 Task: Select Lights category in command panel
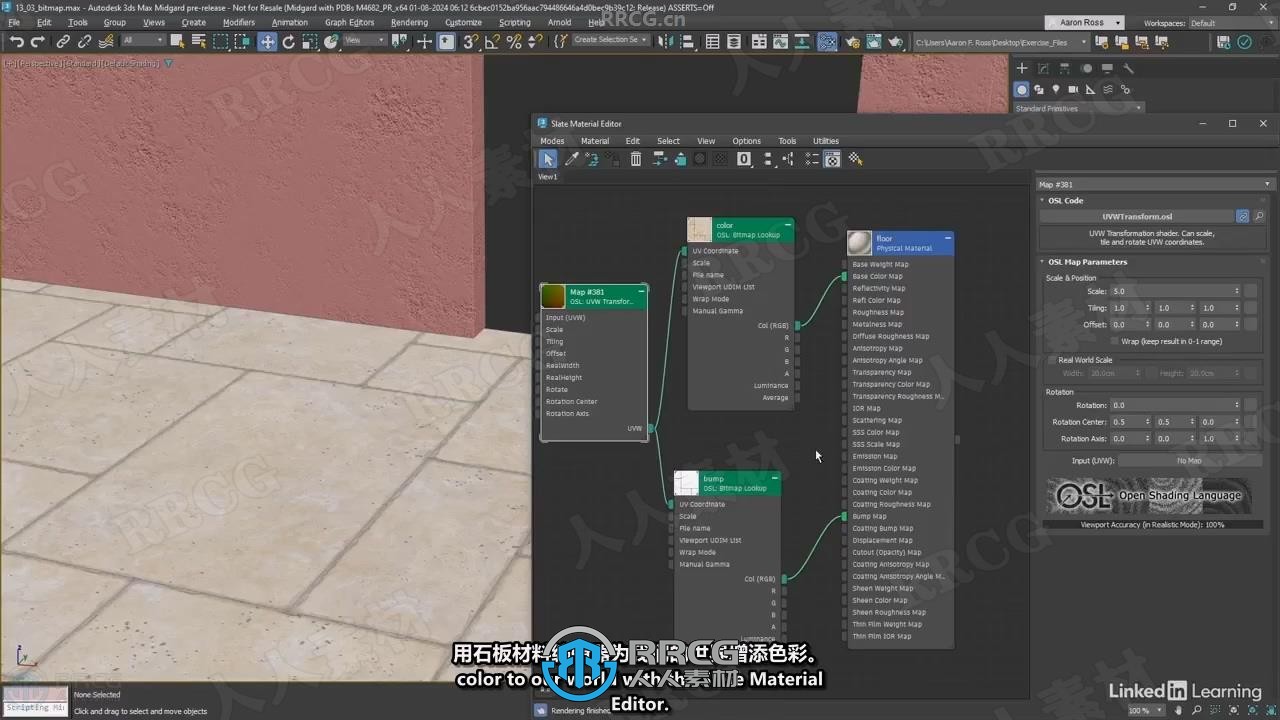tap(1056, 89)
